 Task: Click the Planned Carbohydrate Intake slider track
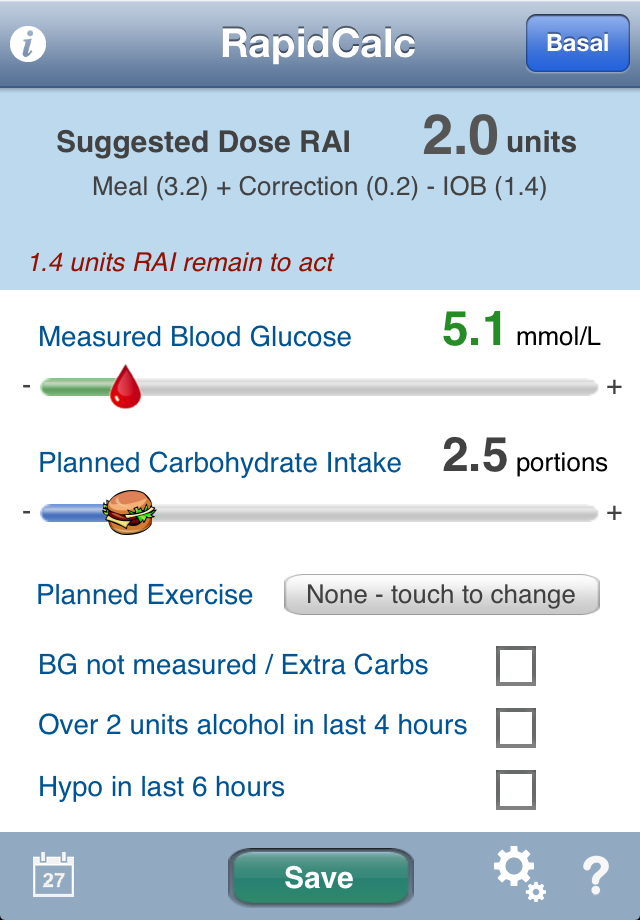(319, 513)
